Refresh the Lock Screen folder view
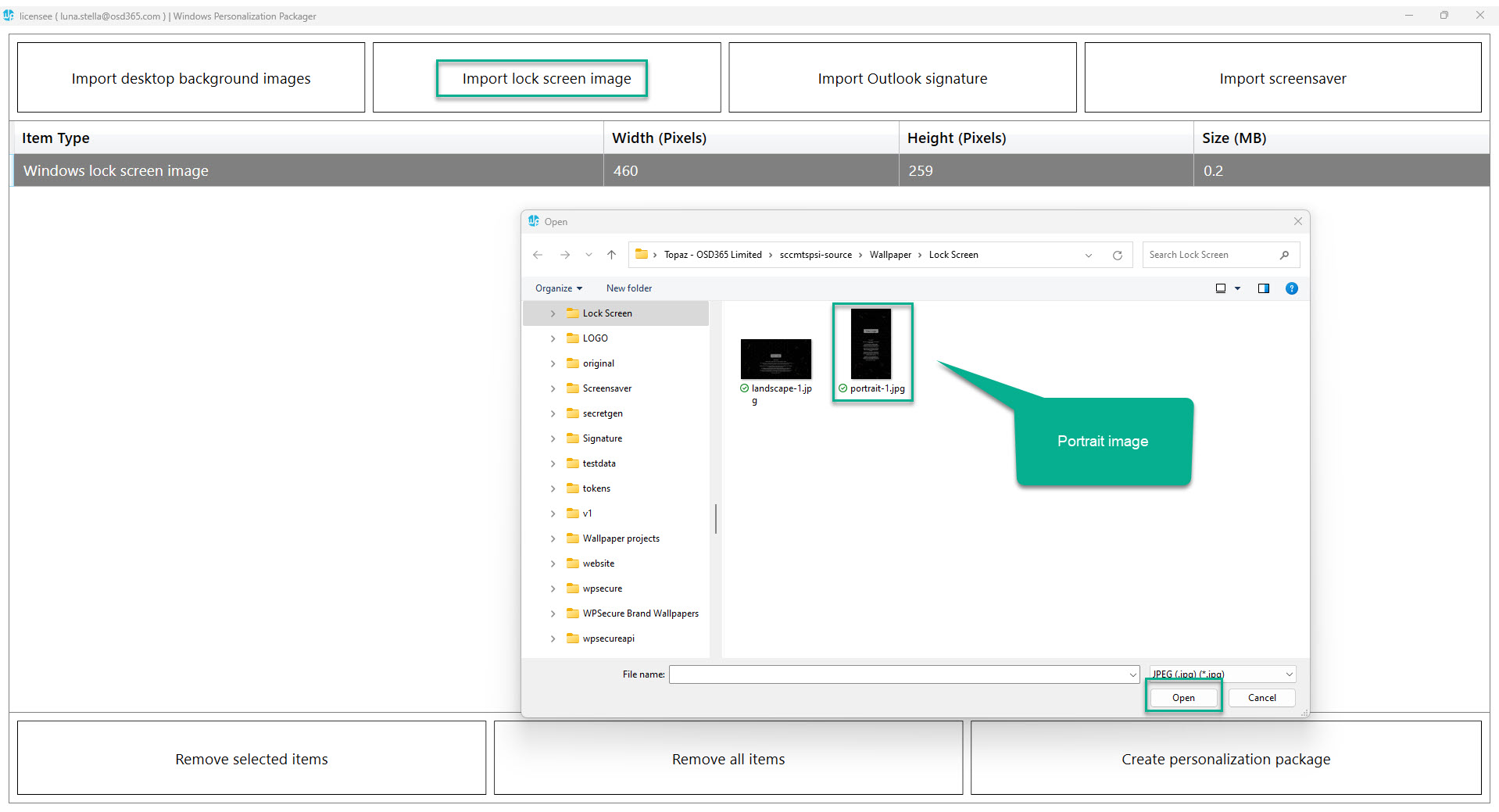Screen dimensions: 1499x812 1117,254
